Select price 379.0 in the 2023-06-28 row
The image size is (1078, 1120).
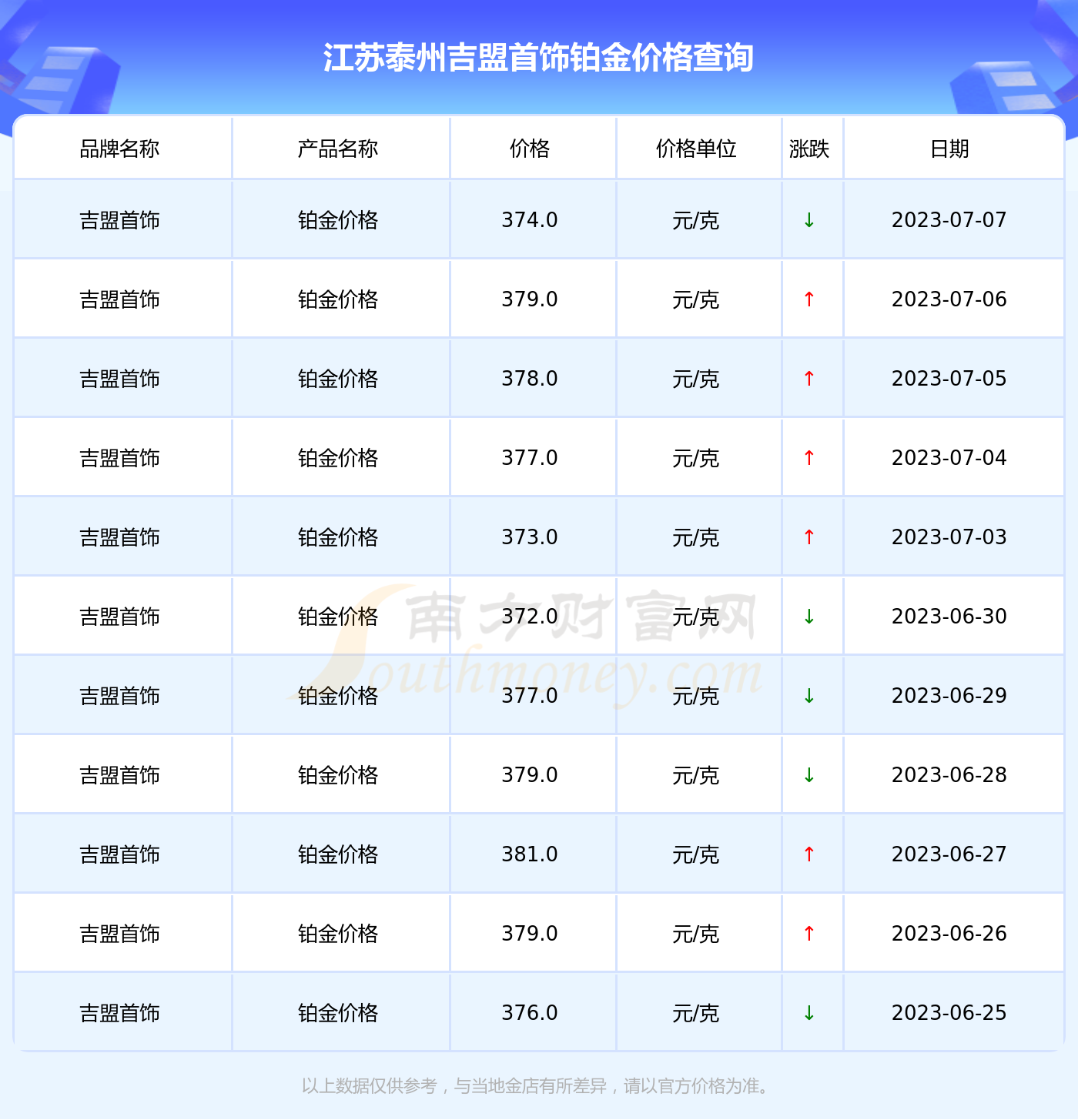[x=530, y=775]
